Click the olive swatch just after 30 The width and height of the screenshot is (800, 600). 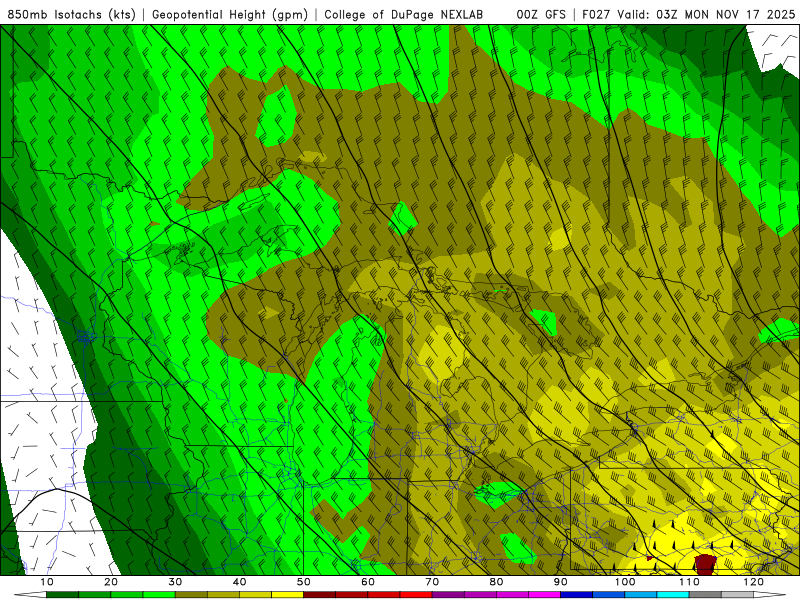pyautogui.click(x=191, y=595)
